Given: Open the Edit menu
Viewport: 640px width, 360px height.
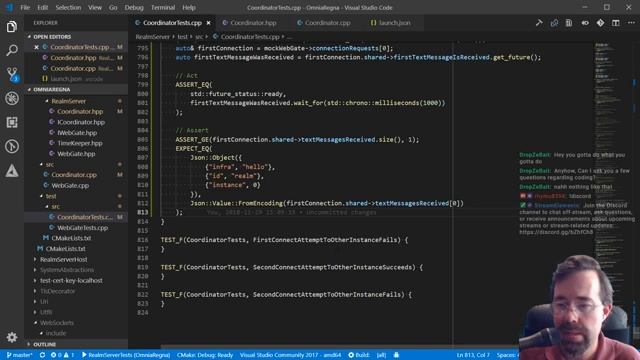Looking at the screenshot, I should click(42, 7).
